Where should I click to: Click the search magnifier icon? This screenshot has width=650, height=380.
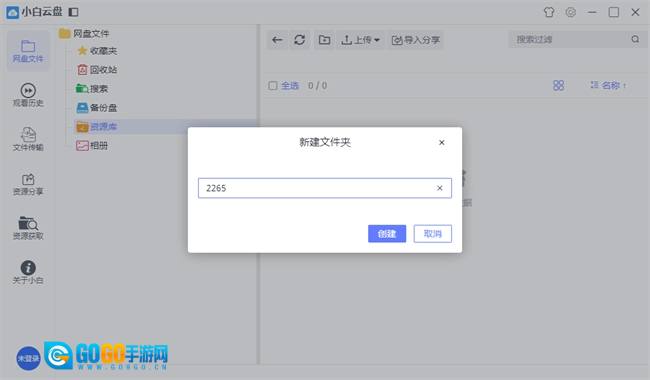[x=635, y=39]
